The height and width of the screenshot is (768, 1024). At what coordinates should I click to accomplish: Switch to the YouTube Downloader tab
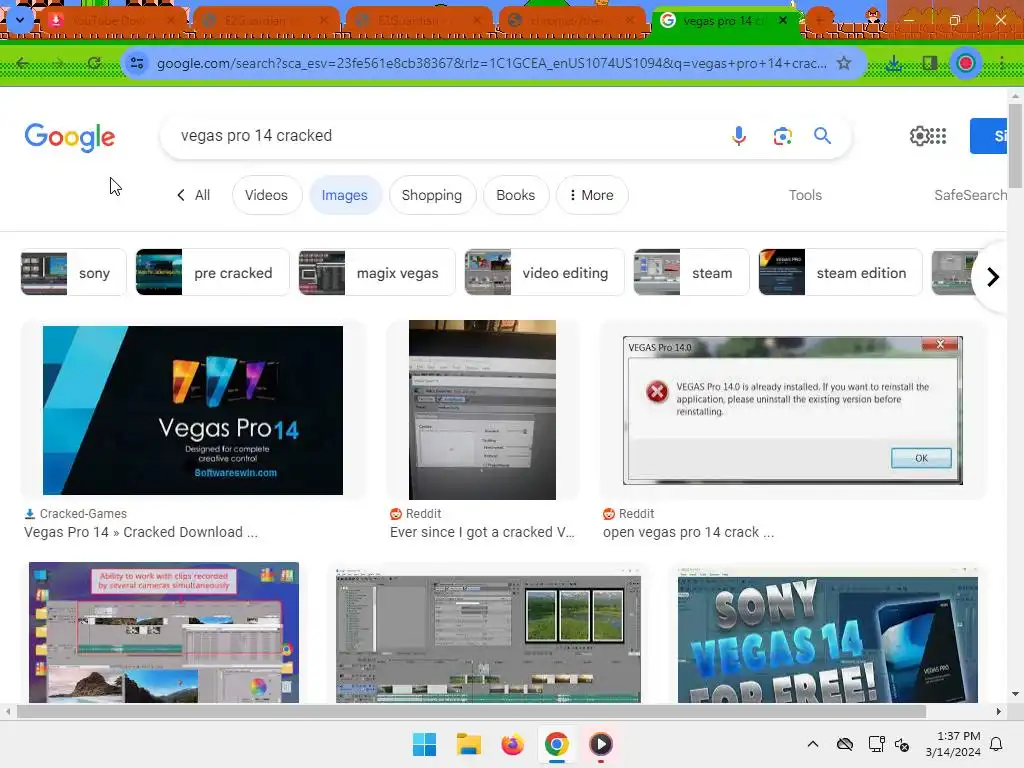113,21
